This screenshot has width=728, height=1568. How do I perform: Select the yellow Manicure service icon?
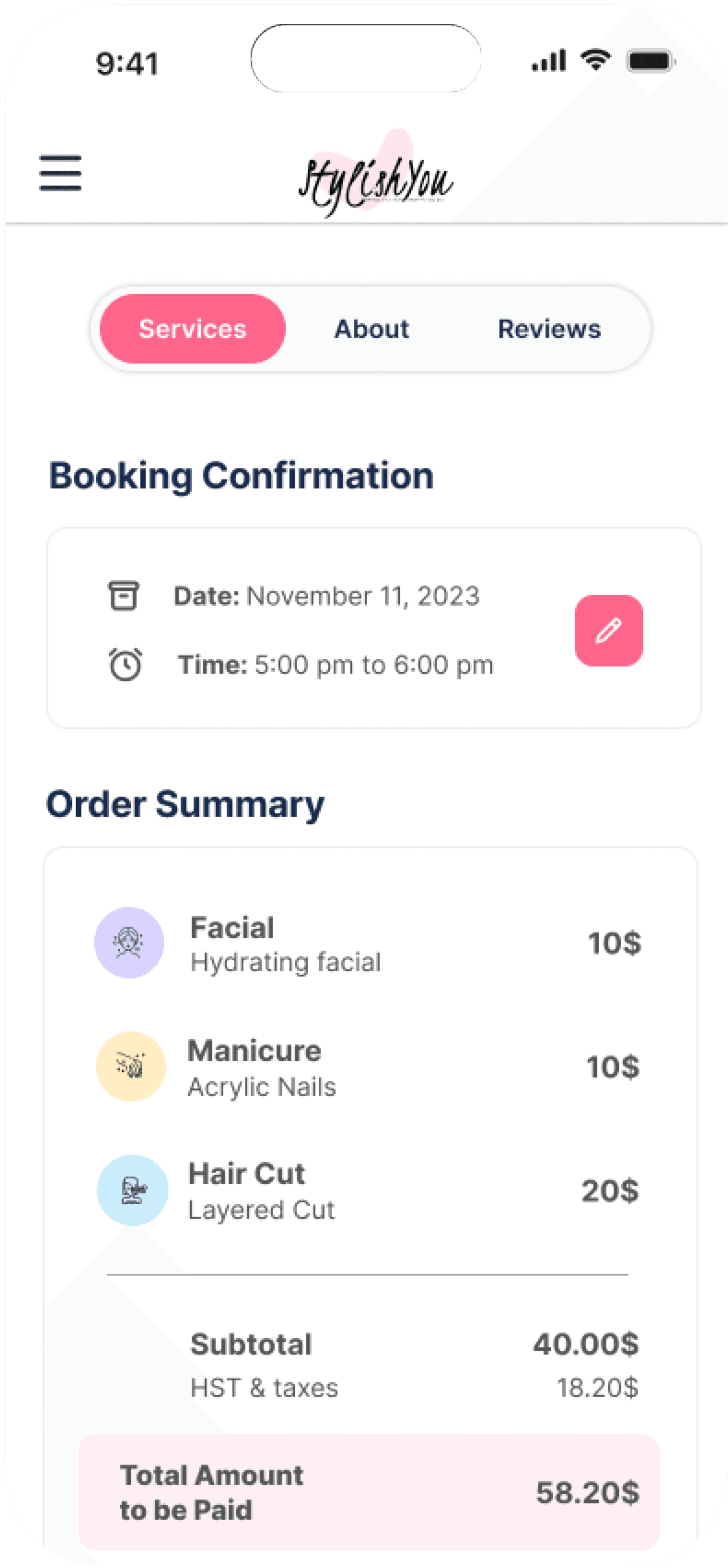tap(131, 1067)
